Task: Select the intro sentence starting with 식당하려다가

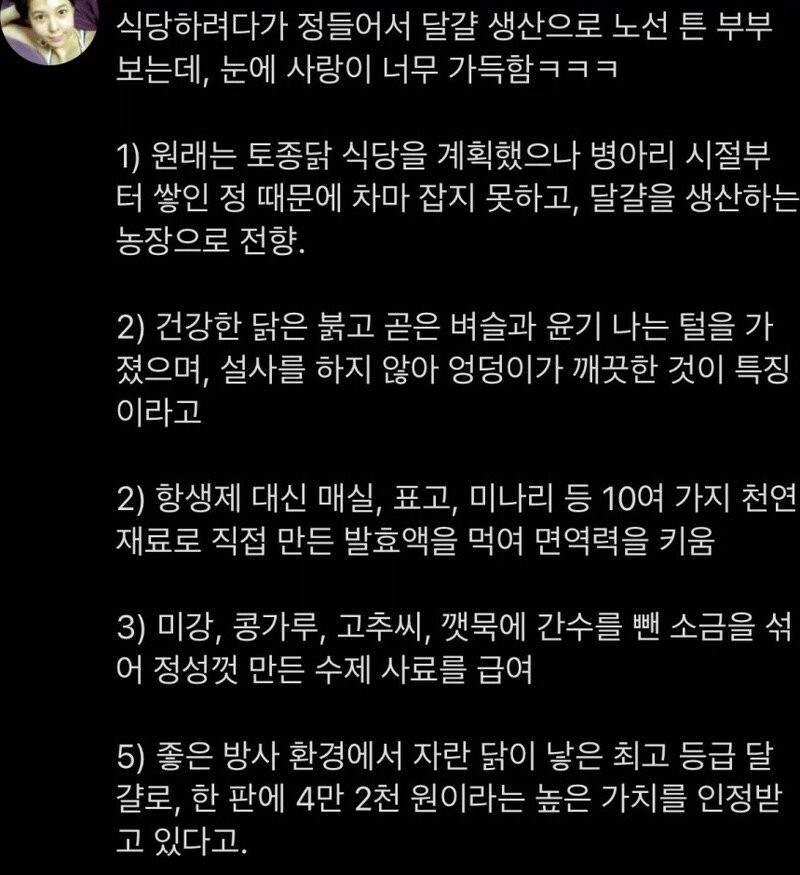Action: pyautogui.click(x=445, y=47)
